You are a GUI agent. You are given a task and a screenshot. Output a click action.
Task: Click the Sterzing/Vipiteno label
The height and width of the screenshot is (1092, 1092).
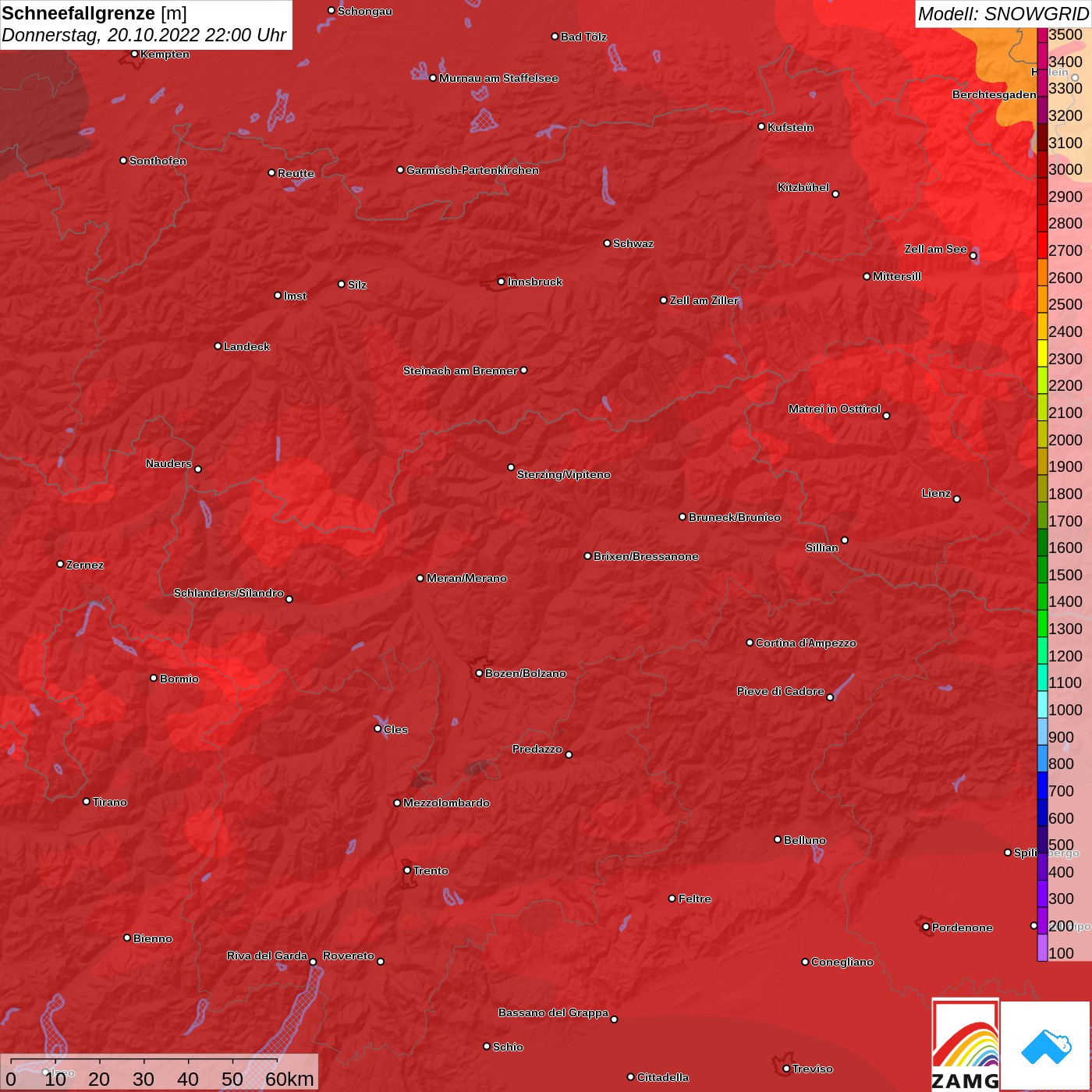(x=563, y=474)
